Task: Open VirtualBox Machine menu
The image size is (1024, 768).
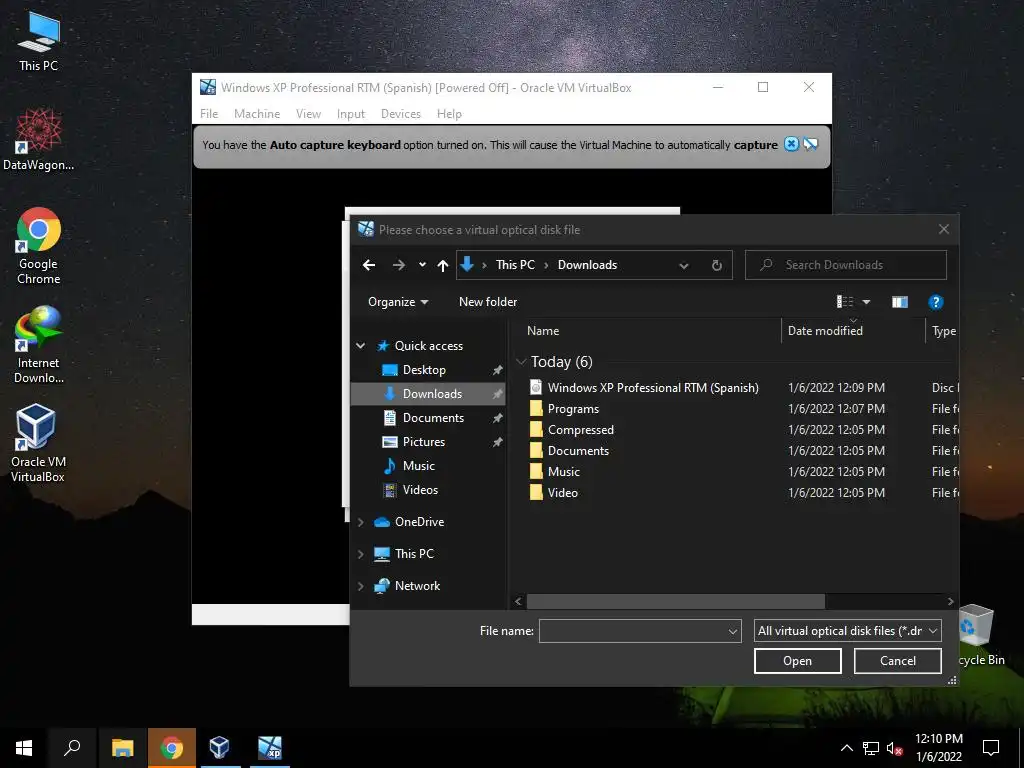Action: (257, 114)
